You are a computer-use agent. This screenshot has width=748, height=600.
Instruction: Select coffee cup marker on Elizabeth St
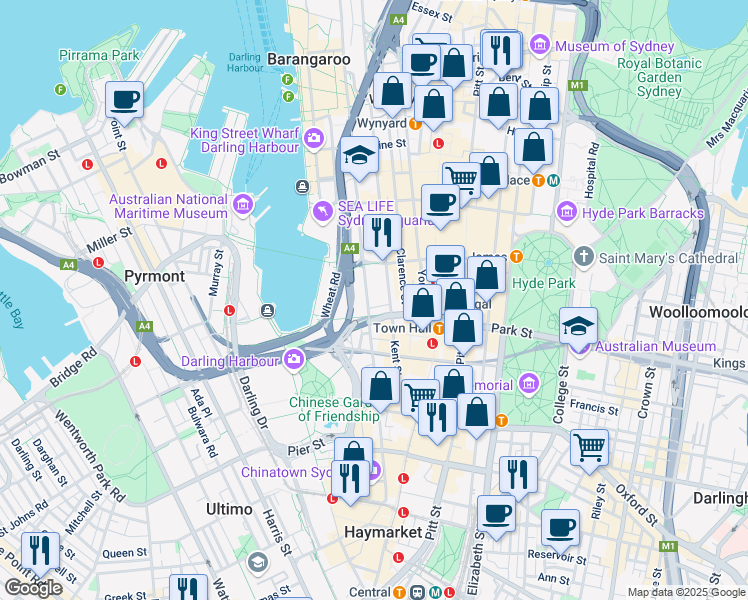pos(497,515)
